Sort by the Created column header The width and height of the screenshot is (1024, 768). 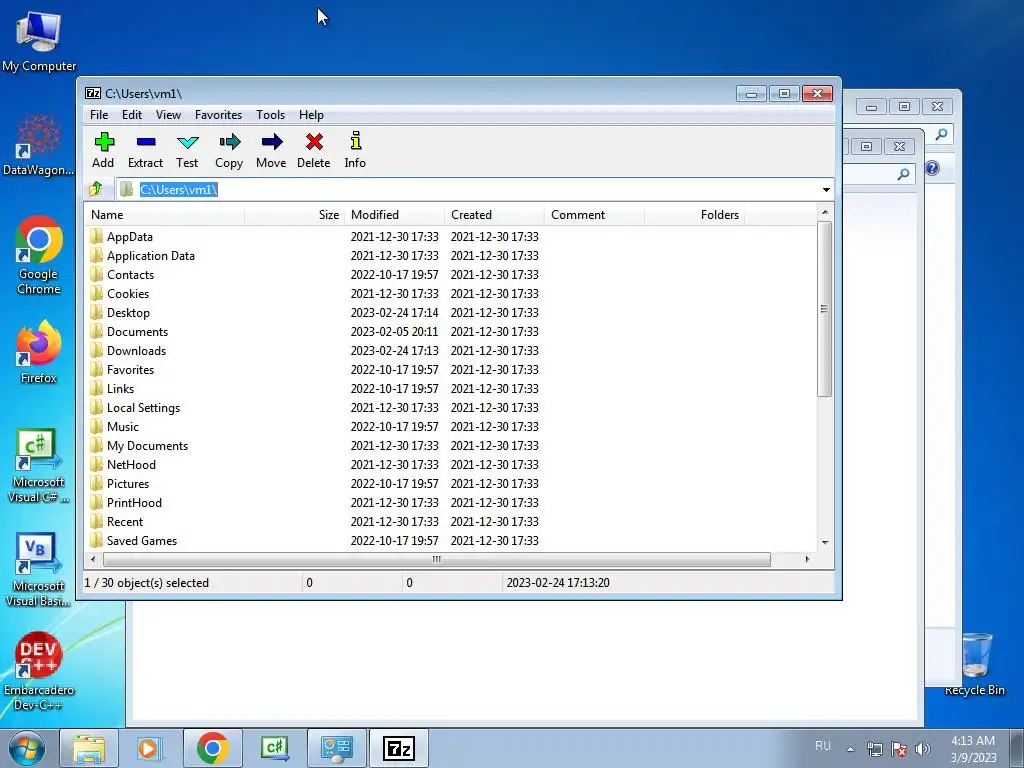click(494, 215)
